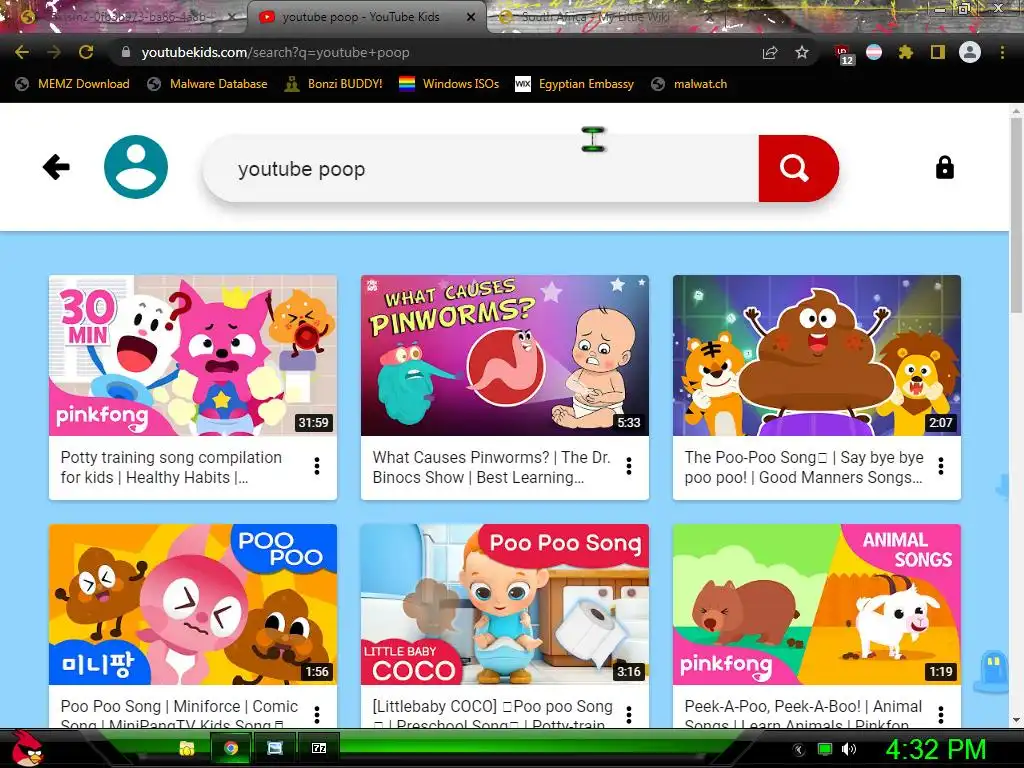Click the site padlock icon in address bar
The image size is (1024, 768).
tap(126, 52)
